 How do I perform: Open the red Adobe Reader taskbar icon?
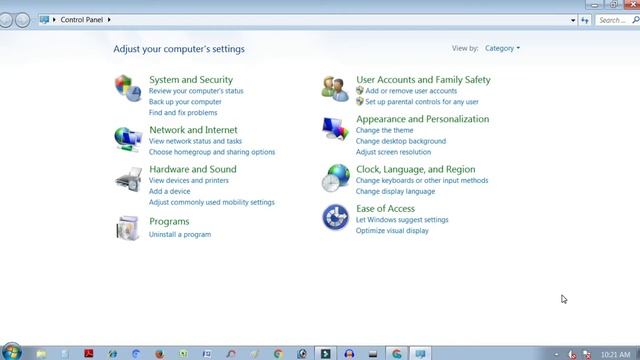pyautogui.click(x=89, y=353)
